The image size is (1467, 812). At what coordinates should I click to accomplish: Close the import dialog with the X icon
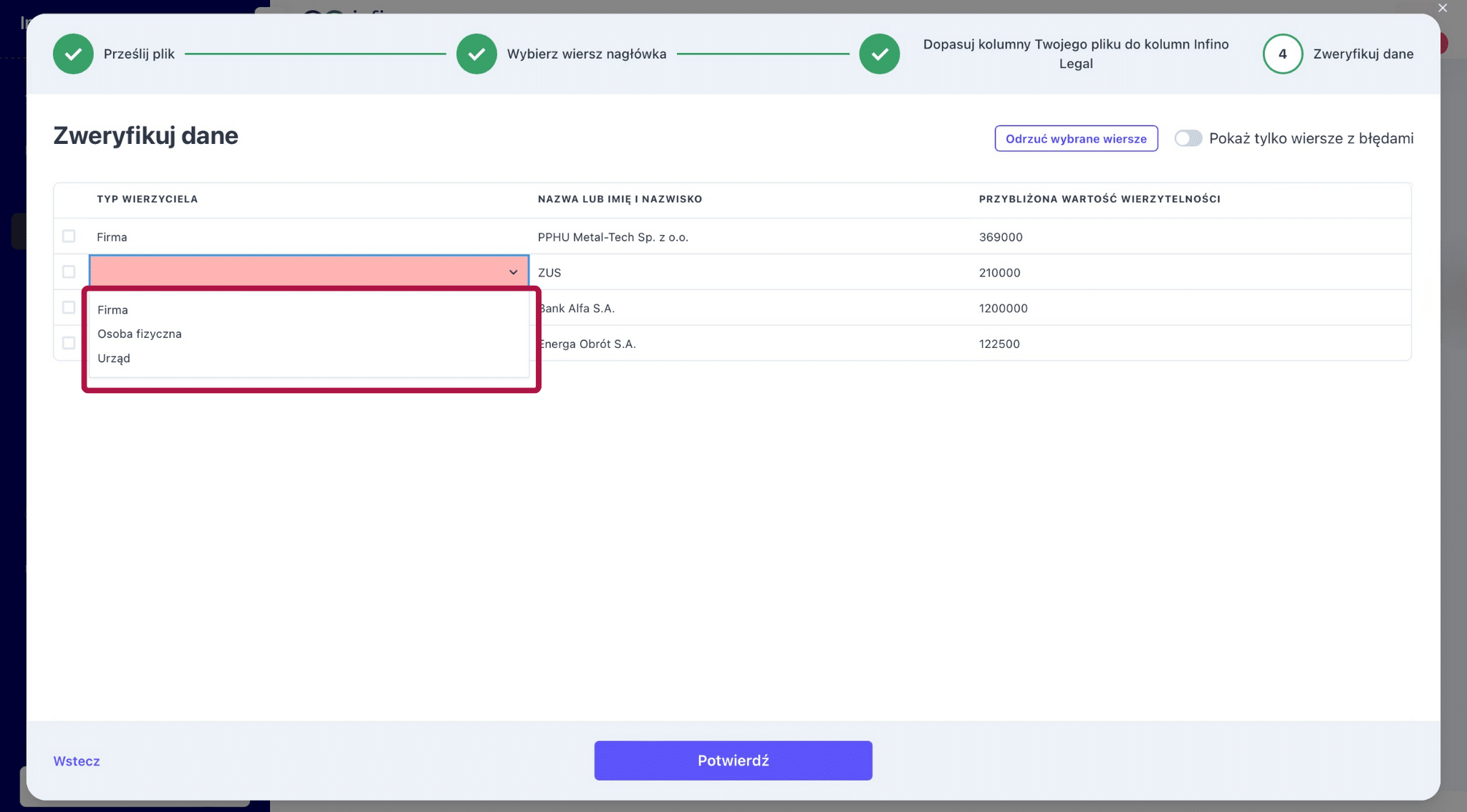click(1443, 8)
